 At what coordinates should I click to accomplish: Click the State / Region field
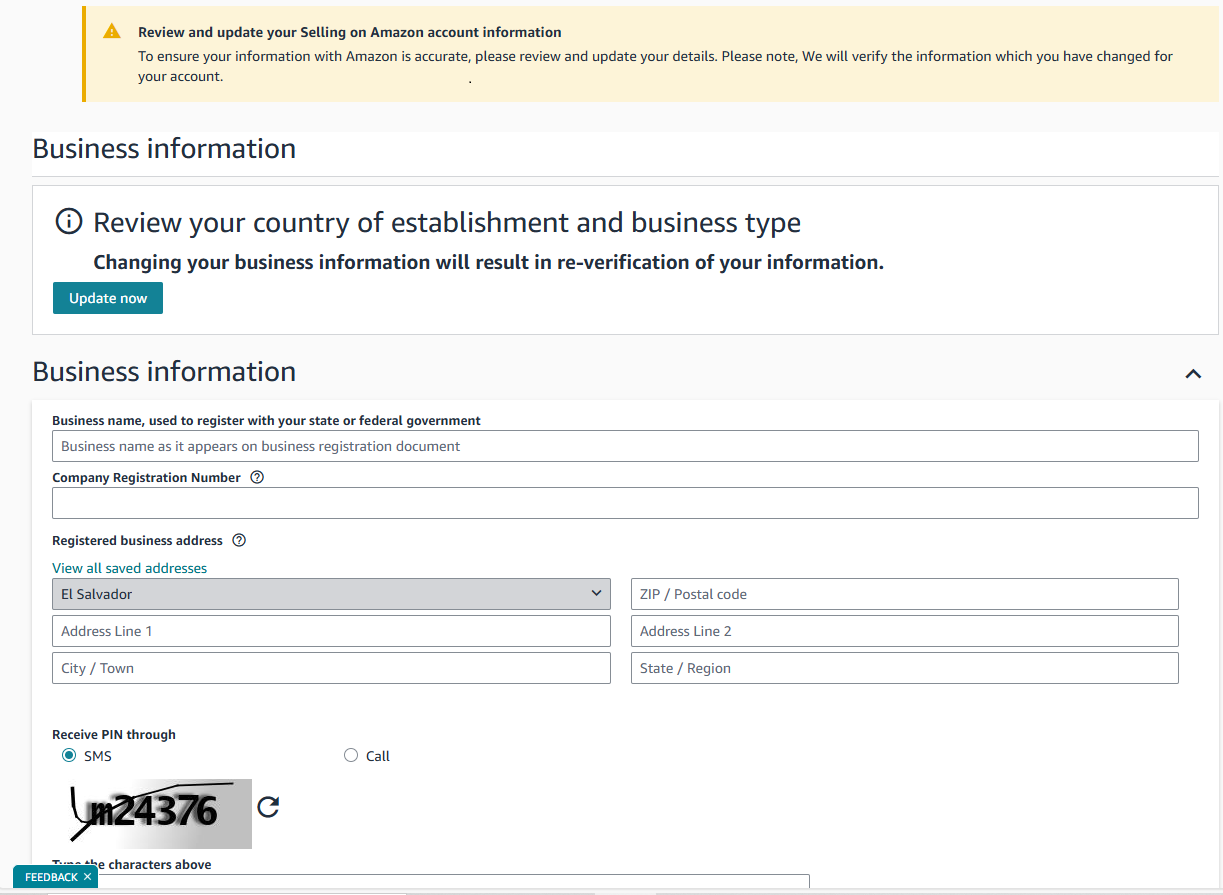[x=905, y=668]
